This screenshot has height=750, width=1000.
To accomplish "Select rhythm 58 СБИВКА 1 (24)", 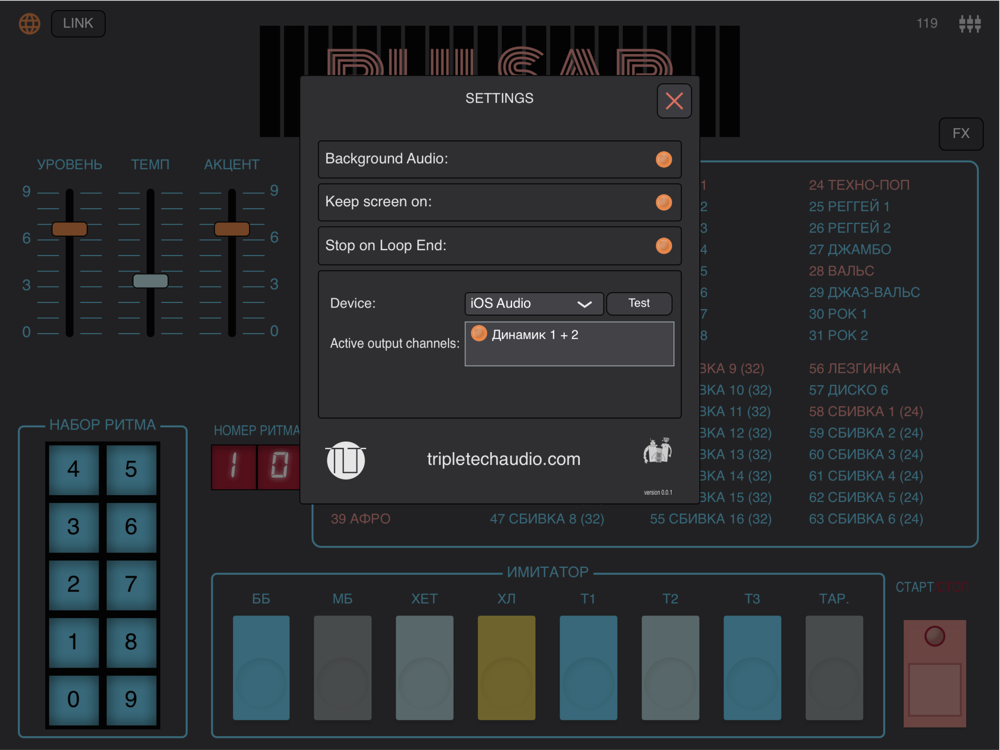I will click(x=866, y=411).
